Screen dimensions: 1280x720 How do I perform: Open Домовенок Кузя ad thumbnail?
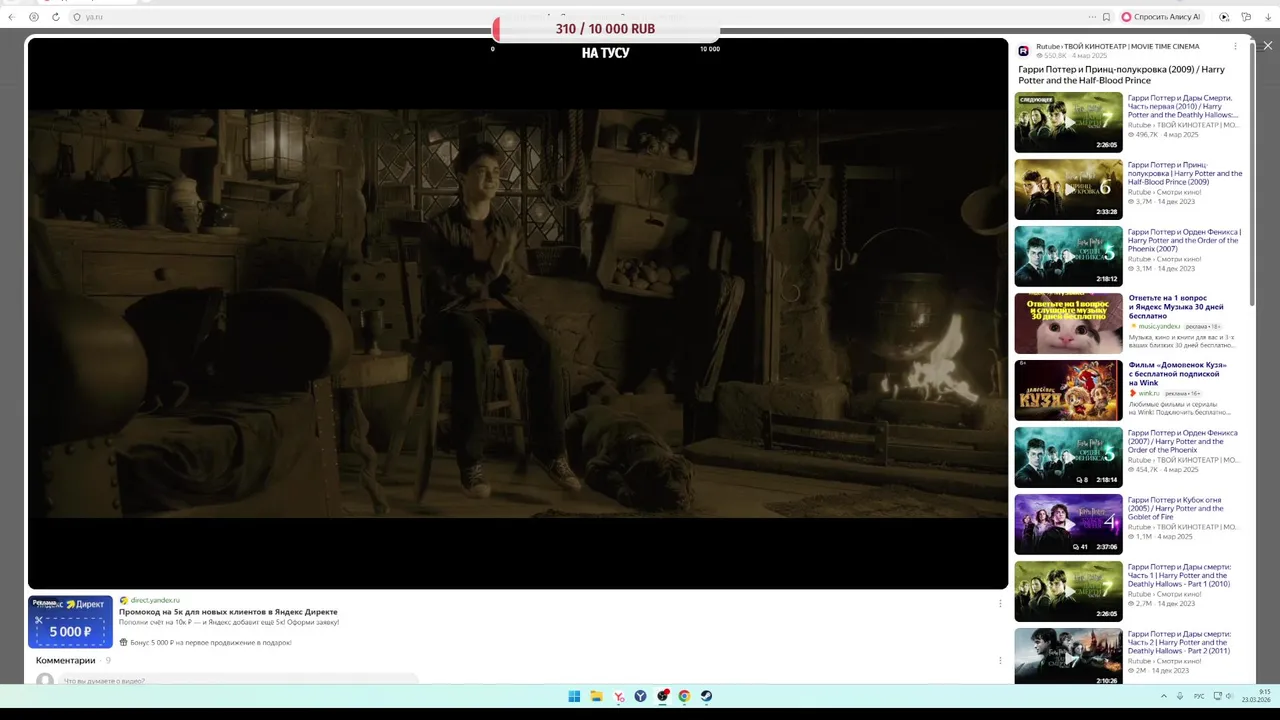(x=1068, y=390)
